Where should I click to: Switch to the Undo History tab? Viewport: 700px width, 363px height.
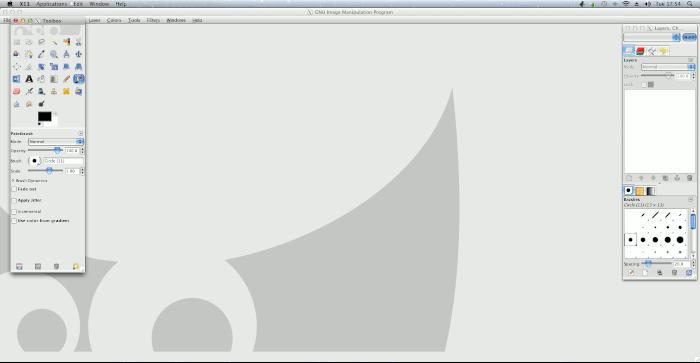tap(663, 51)
